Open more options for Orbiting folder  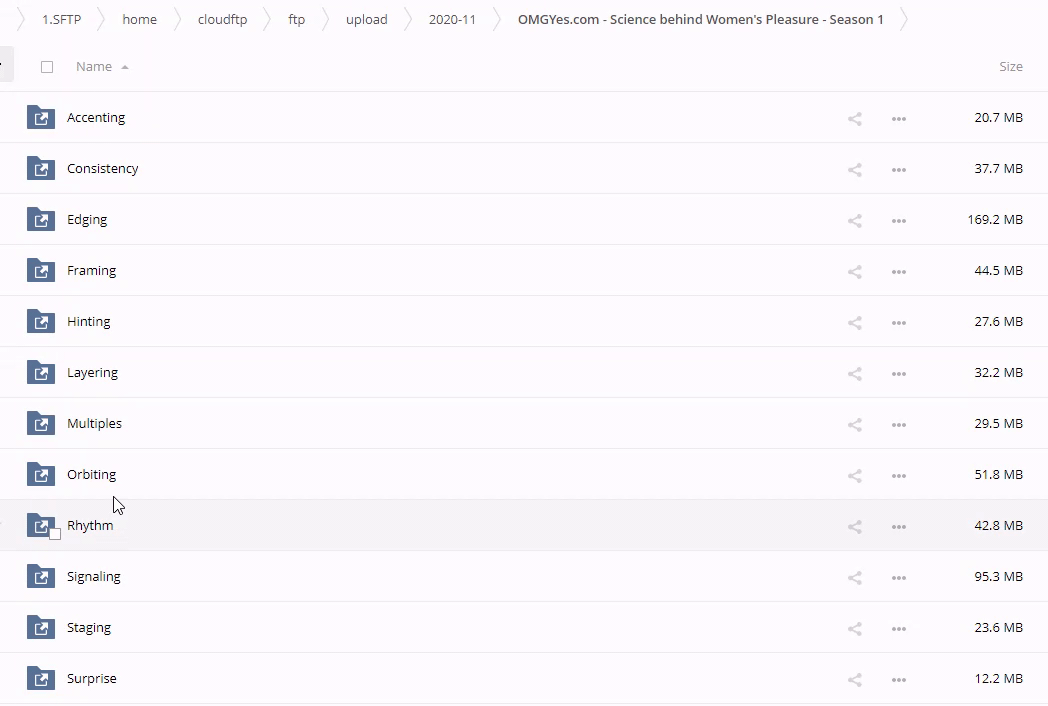point(898,475)
